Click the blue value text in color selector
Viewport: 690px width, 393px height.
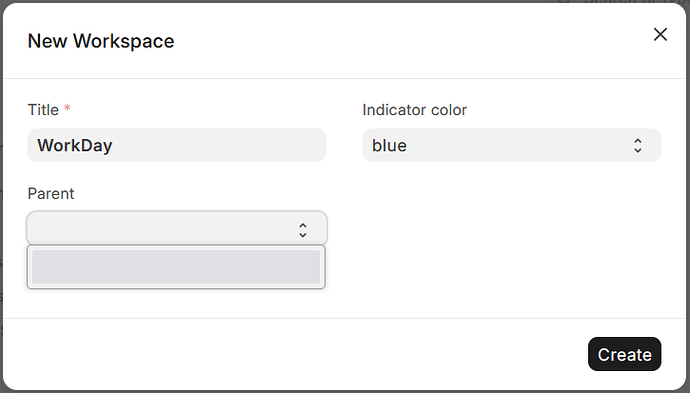tap(389, 146)
